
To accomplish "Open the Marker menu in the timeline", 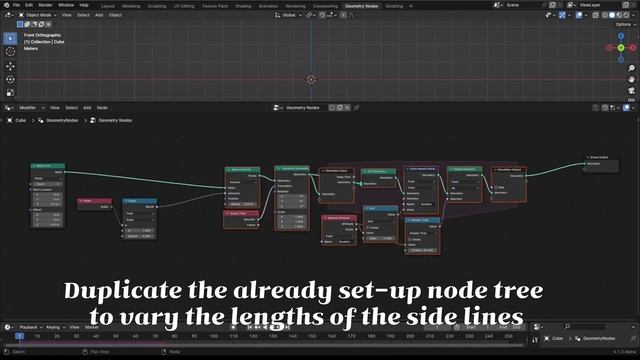I will tap(91, 327).
